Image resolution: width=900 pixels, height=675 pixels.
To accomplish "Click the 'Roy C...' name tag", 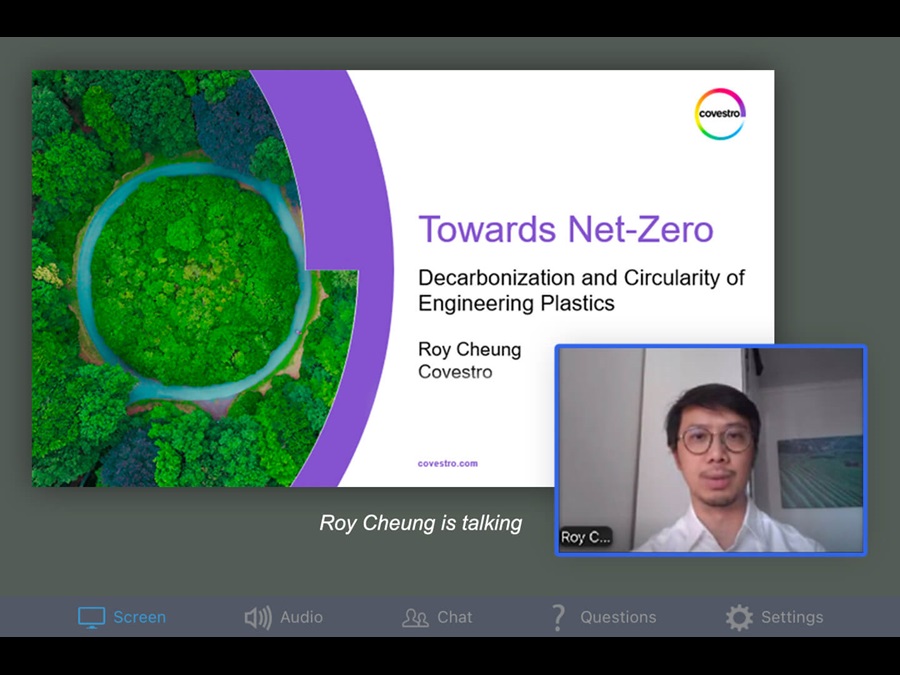I will [585, 537].
